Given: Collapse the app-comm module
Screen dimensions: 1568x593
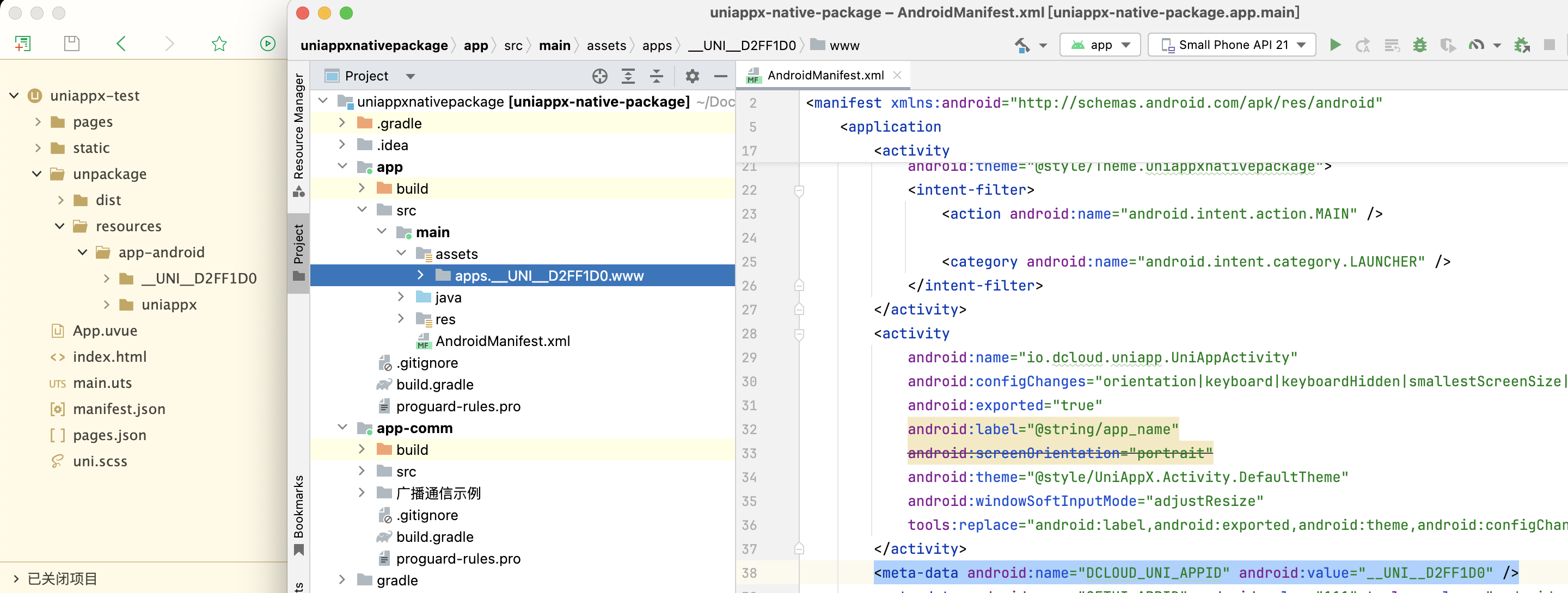Looking at the screenshot, I should 342,428.
